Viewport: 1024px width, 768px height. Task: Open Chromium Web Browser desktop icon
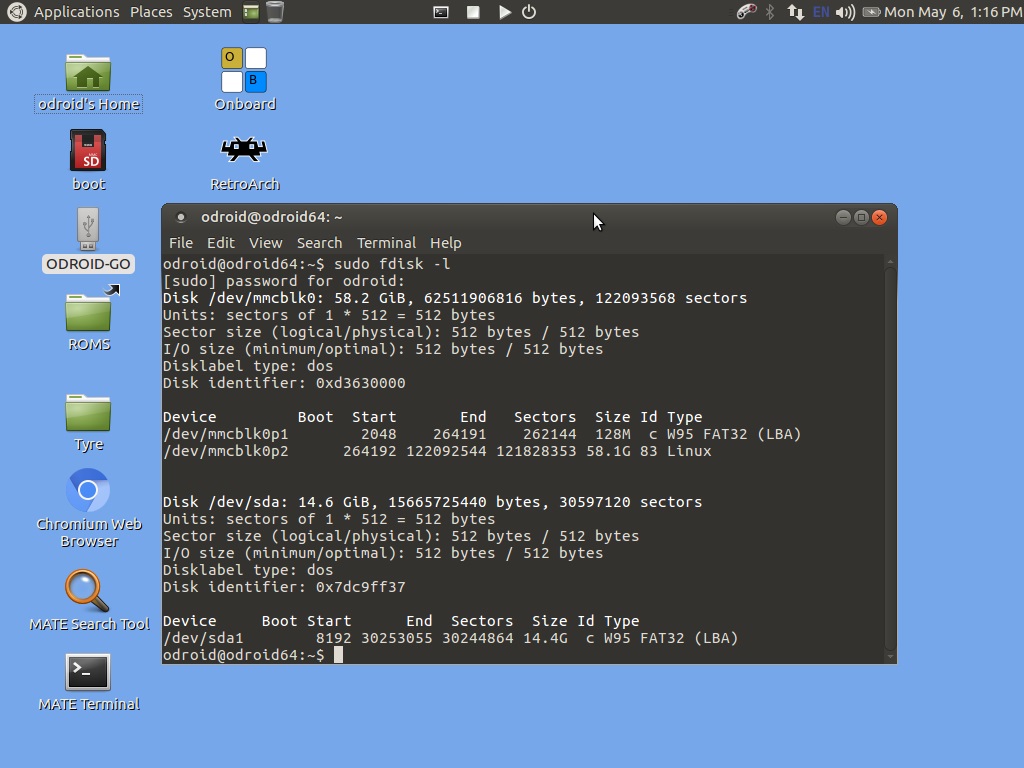point(88,491)
